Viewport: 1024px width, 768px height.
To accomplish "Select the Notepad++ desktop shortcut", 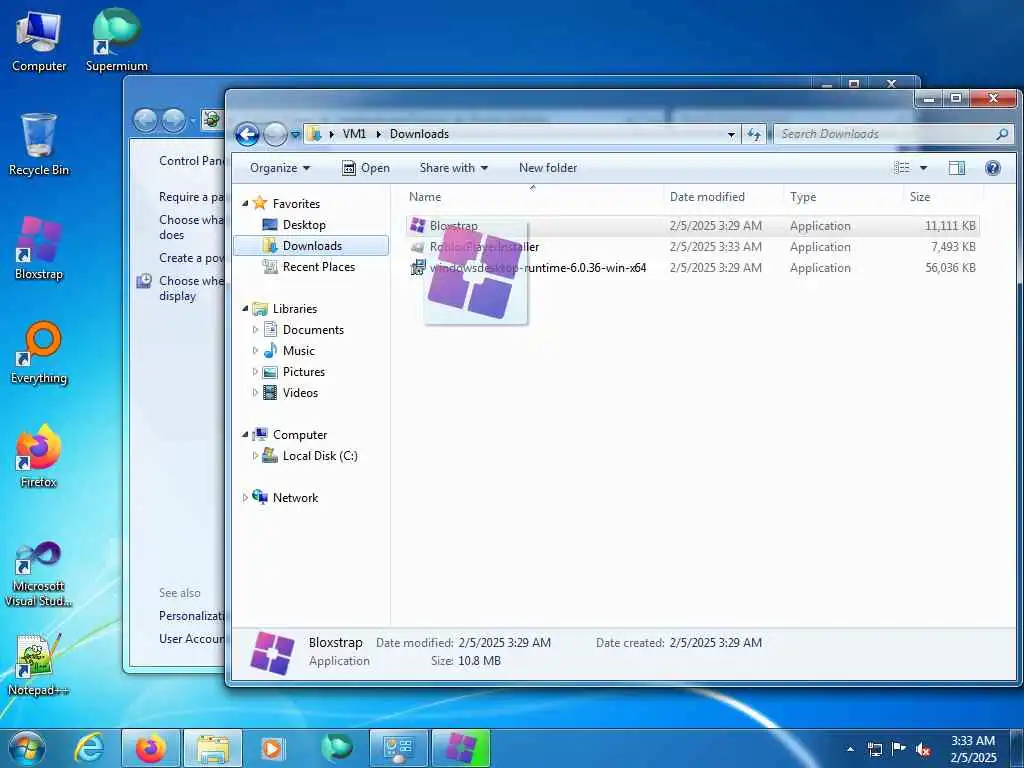I will 39,665.
